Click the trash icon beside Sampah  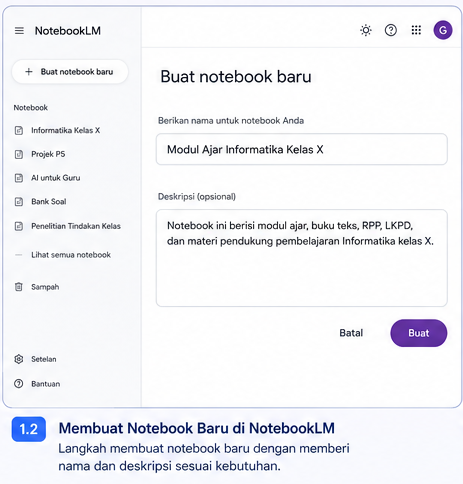pos(19,287)
